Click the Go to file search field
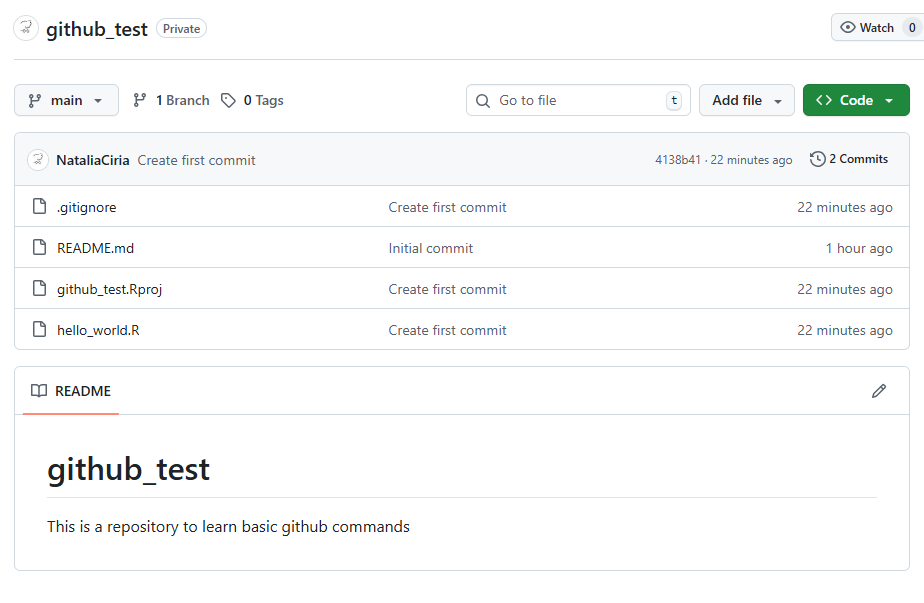Viewport: 924px width, 603px height. tap(578, 100)
